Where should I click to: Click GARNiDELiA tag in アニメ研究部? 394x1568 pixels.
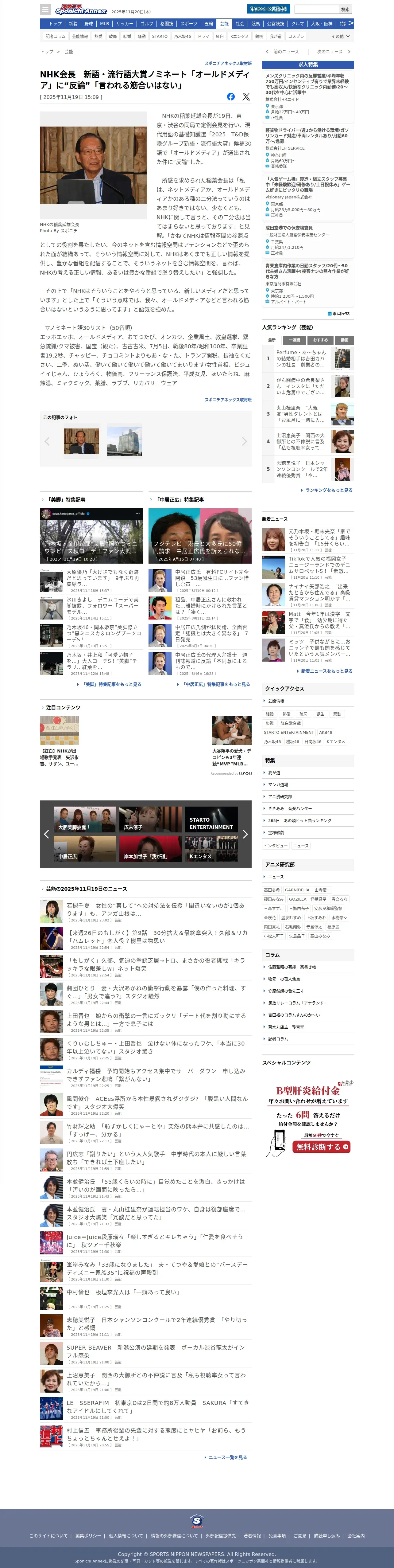pyautogui.click(x=297, y=890)
